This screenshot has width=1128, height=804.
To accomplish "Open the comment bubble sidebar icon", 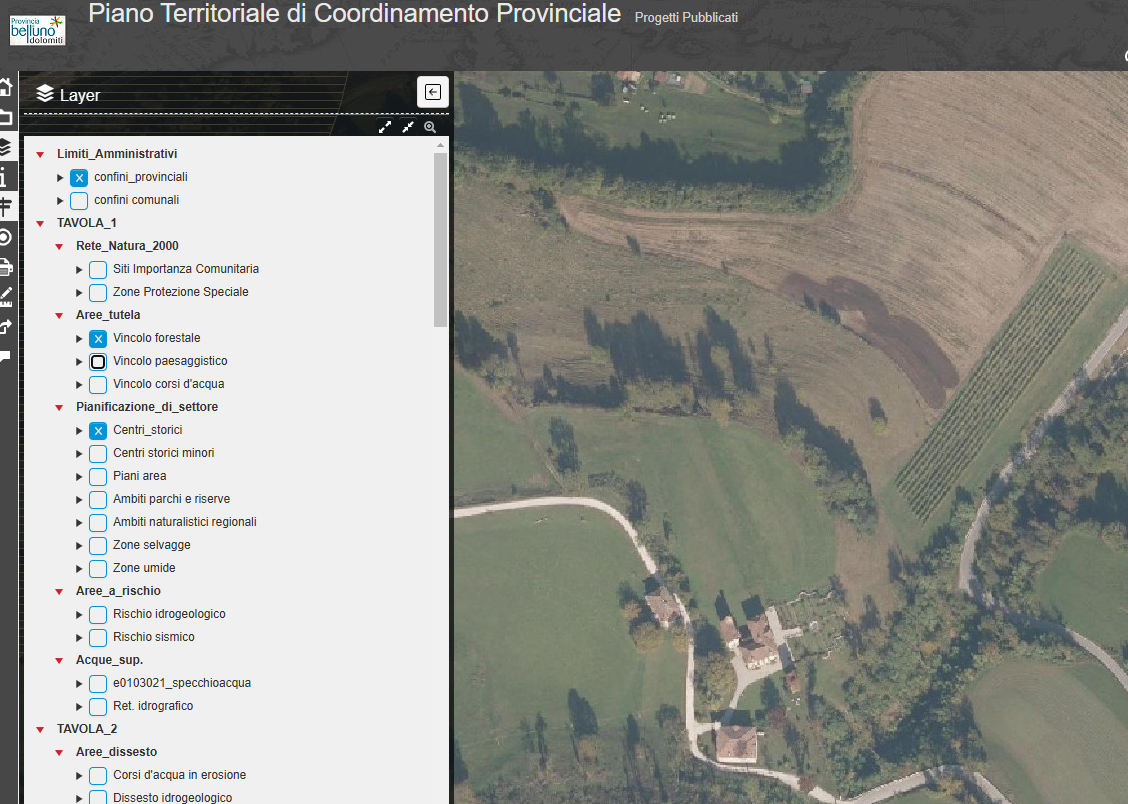I will [5, 357].
